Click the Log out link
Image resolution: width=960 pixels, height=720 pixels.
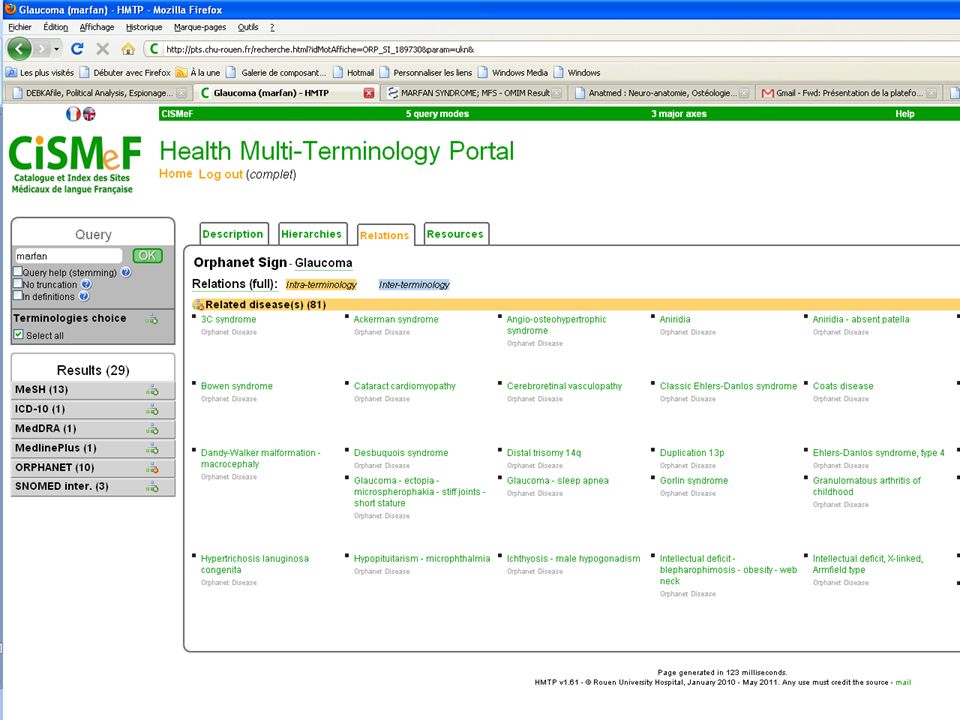(220, 174)
